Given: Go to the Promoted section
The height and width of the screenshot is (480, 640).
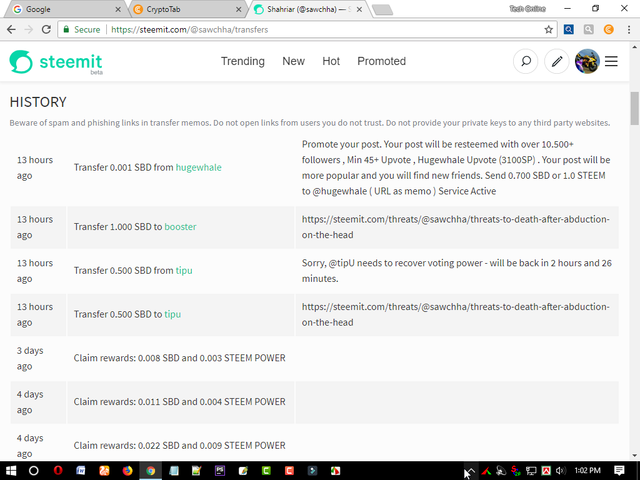Looking at the screenshot, I should pos(381,61).
